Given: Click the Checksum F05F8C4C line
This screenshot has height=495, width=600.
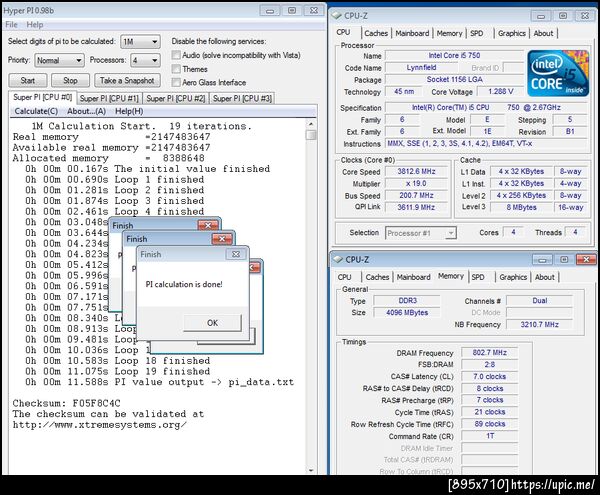Looking at the screenshot, I should point(66,403).
